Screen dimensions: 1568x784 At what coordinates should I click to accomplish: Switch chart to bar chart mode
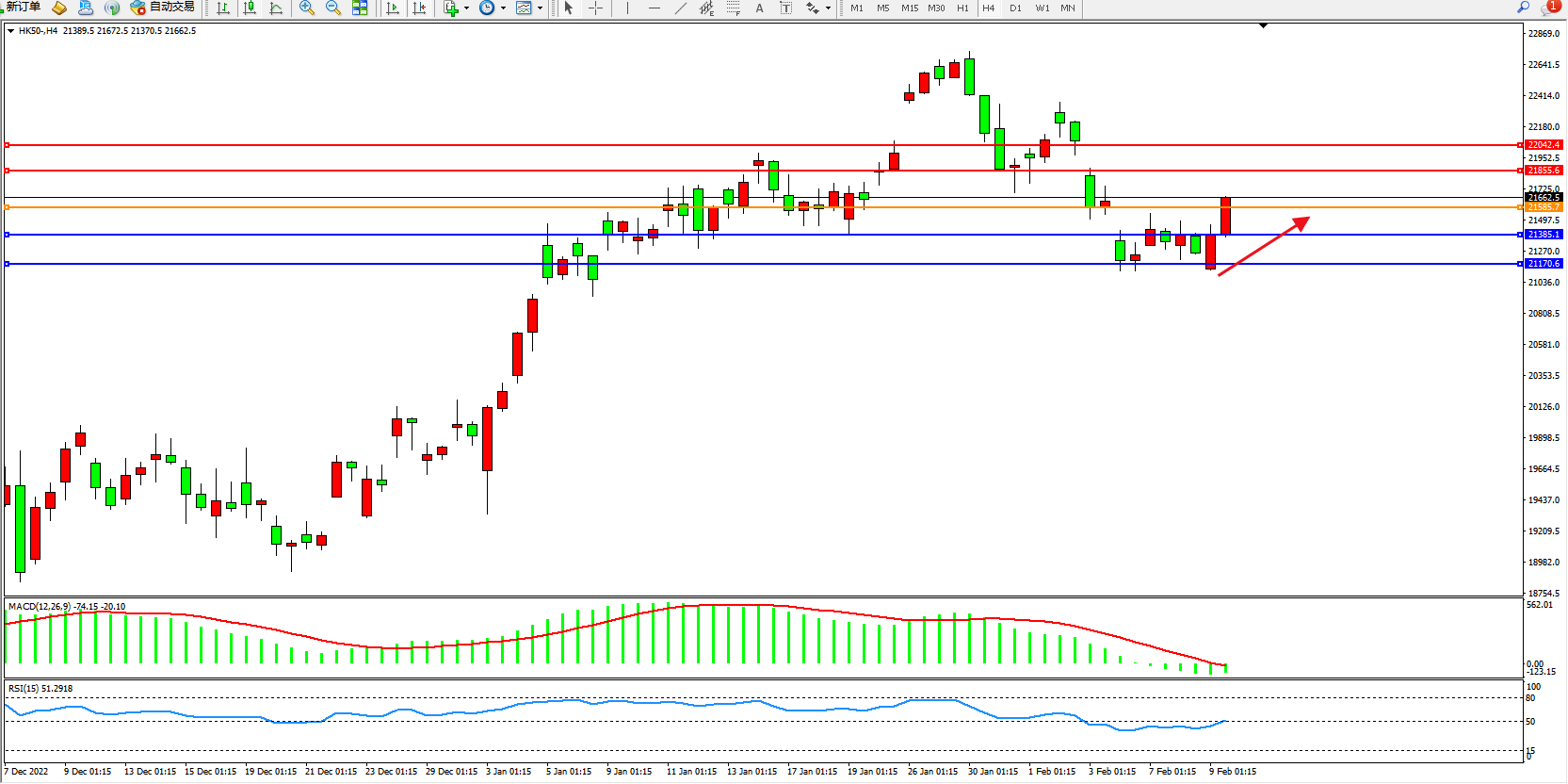pyautogui.click(x=223, y=8)
